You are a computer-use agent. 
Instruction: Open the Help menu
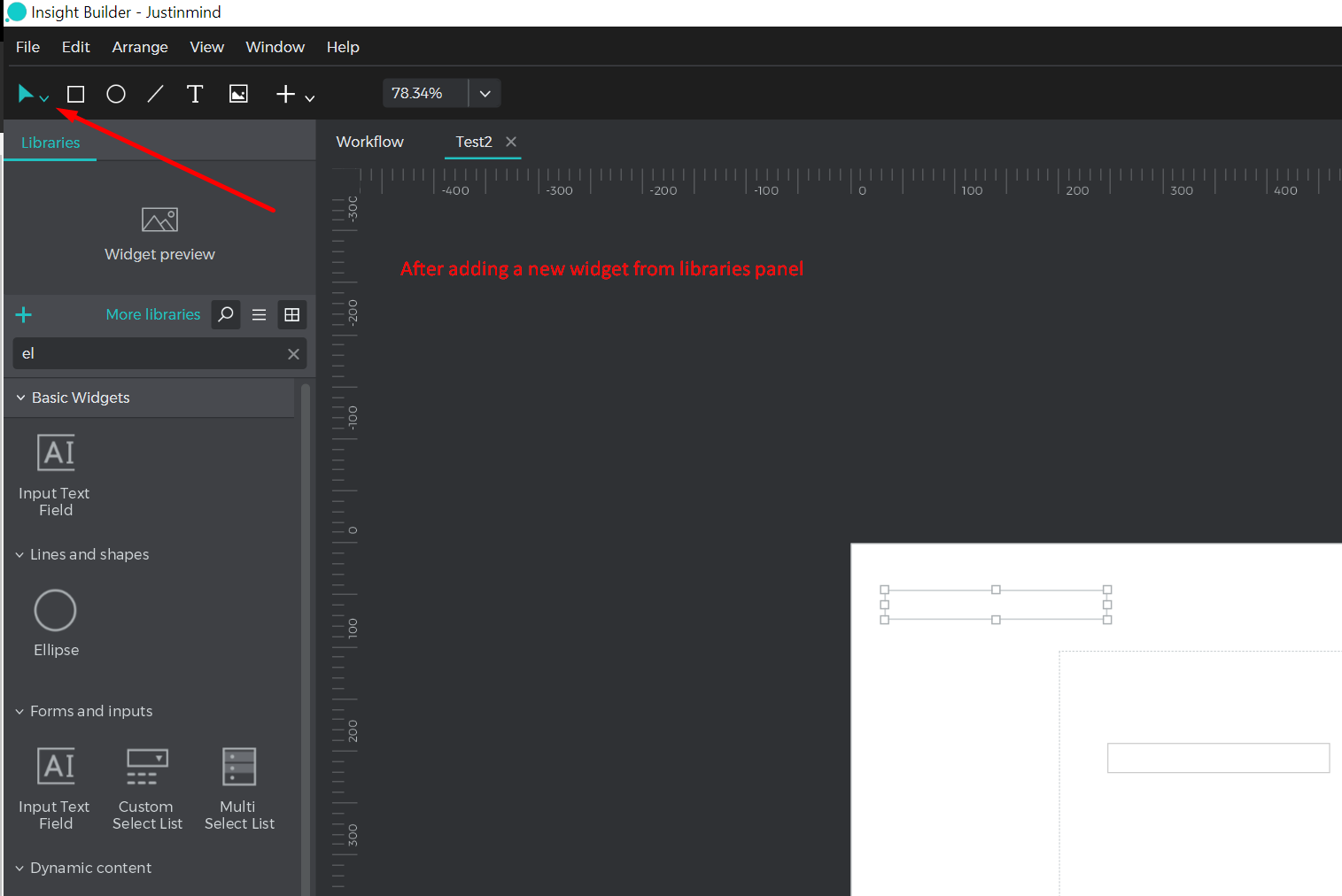343,47
